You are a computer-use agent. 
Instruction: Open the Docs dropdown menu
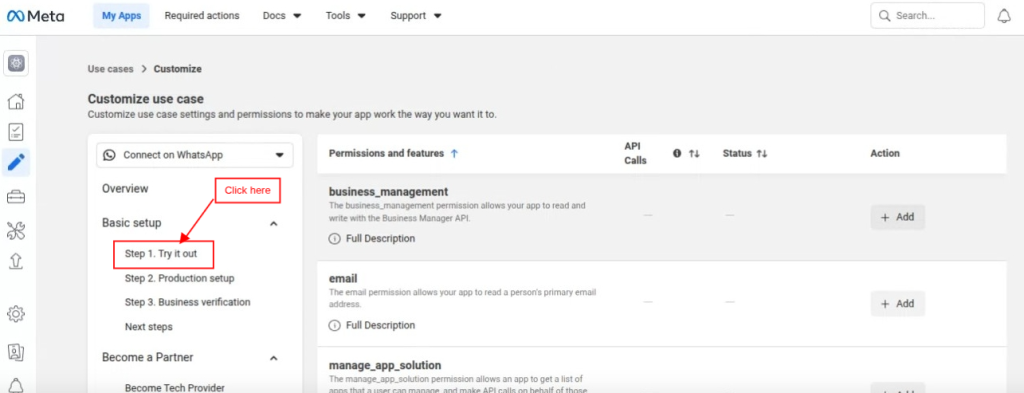pos(282,16)
